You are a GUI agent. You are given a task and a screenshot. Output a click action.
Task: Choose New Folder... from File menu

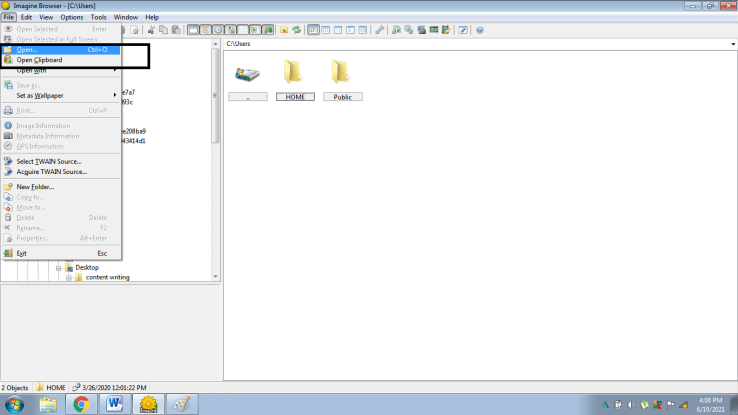pyautogui.click(x=61, y=187)
